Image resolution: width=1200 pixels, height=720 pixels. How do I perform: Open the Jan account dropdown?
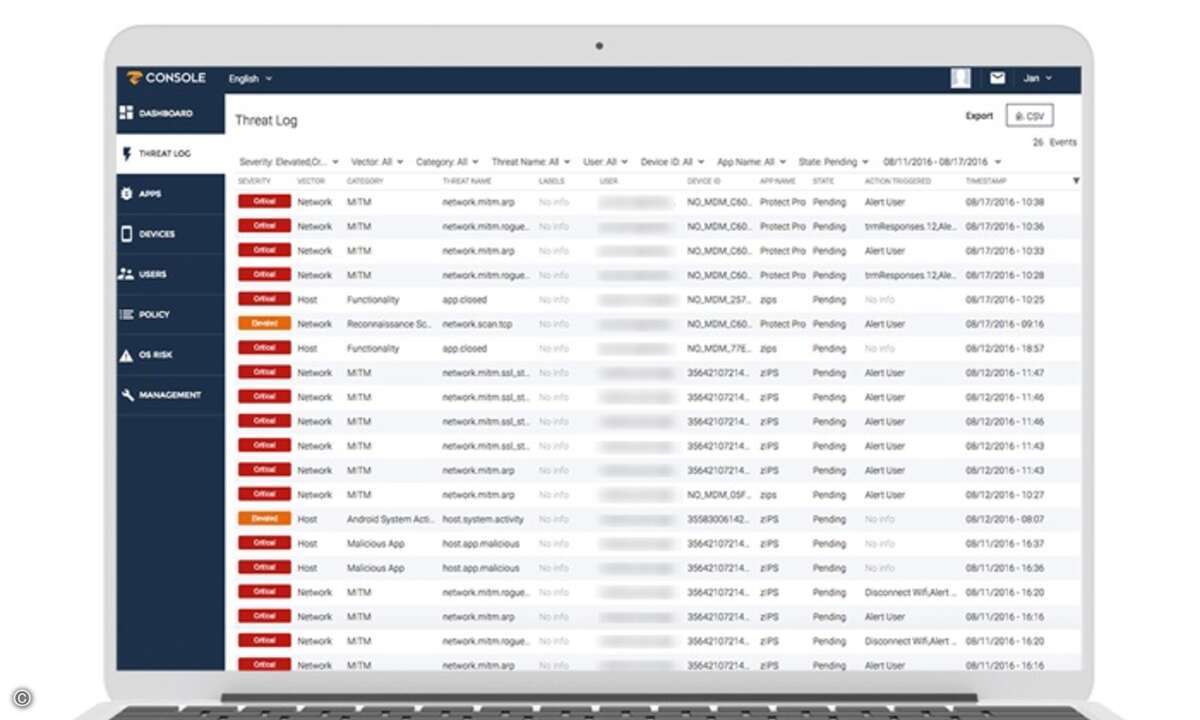click(1038, 78)
